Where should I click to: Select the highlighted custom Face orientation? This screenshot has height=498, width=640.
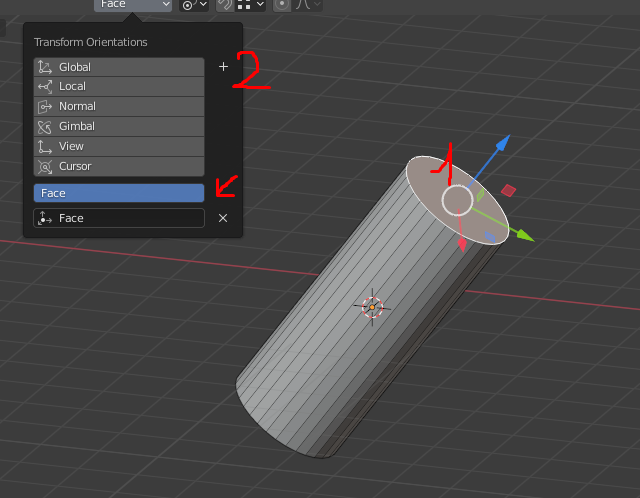[118, 193]
